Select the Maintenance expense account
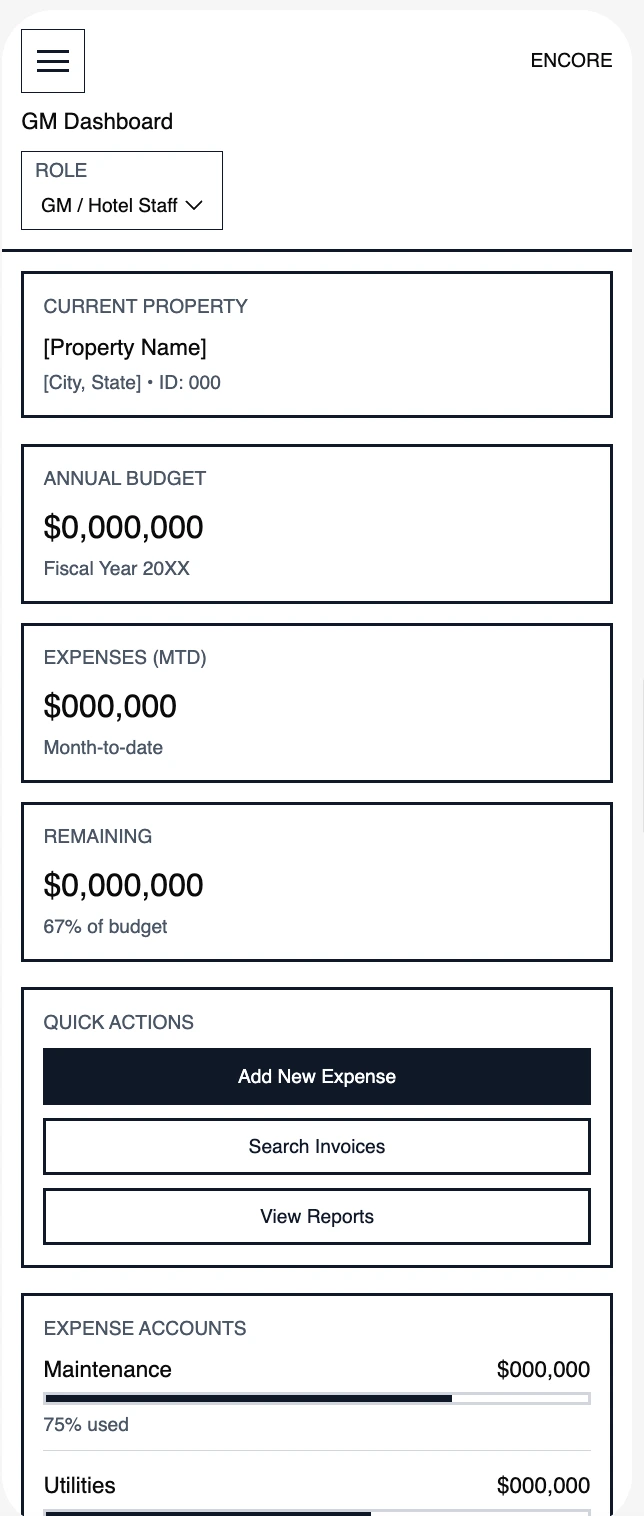The width and height of the screenshot is (644, 1516). coord(108,1370)
